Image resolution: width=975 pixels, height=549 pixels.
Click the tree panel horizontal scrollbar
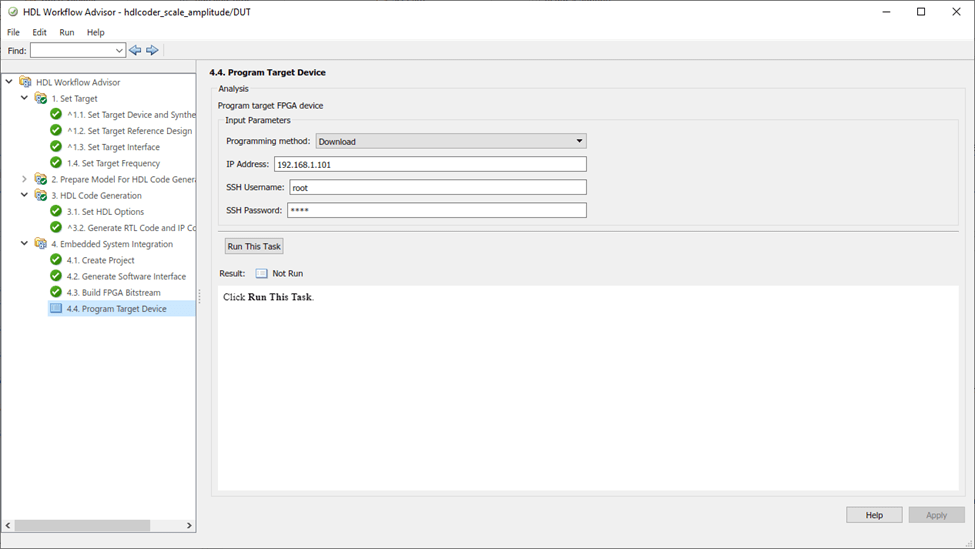(x=82, y=526)
